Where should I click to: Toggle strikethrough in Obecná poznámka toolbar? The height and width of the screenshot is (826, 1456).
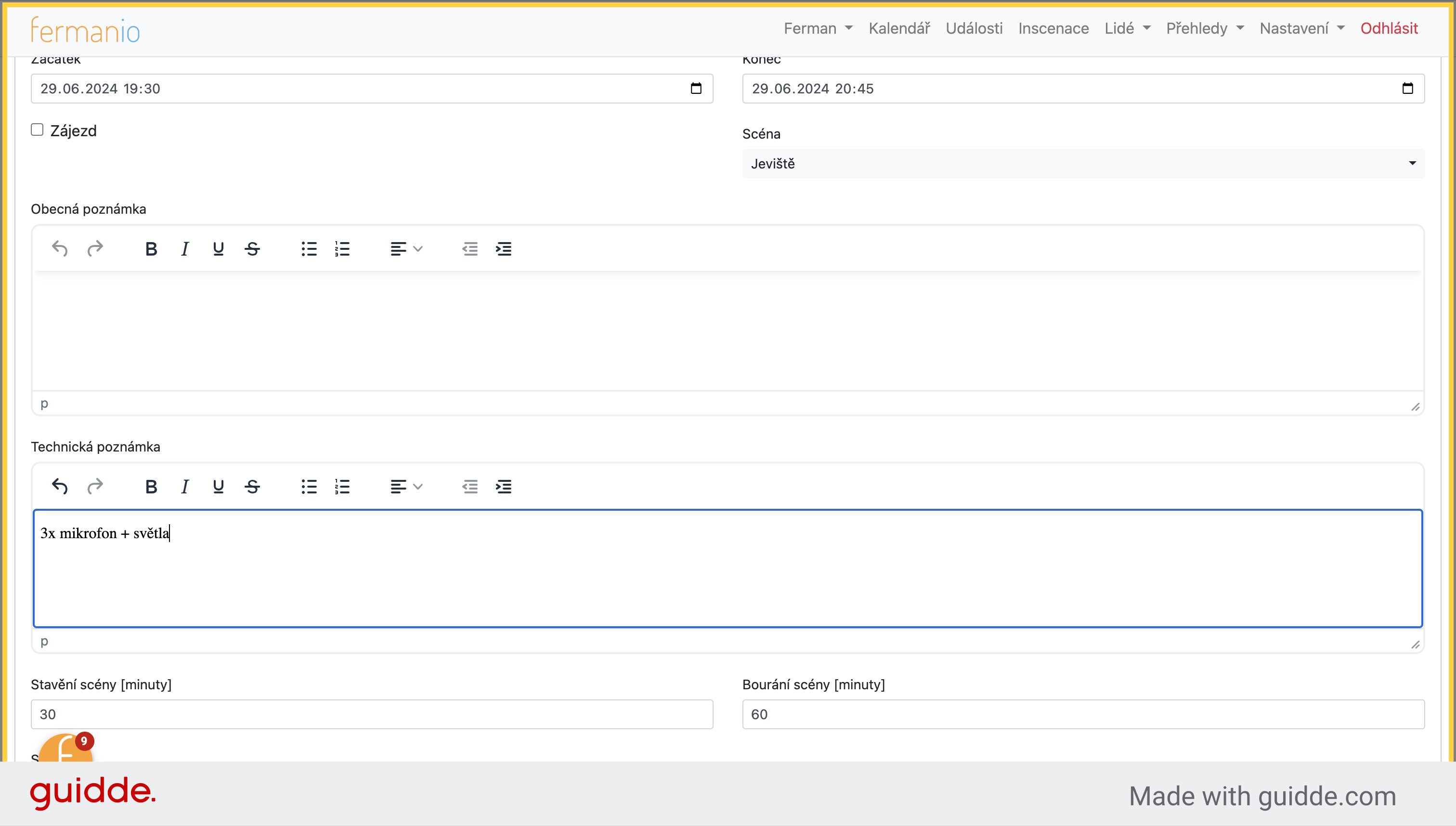252,248
